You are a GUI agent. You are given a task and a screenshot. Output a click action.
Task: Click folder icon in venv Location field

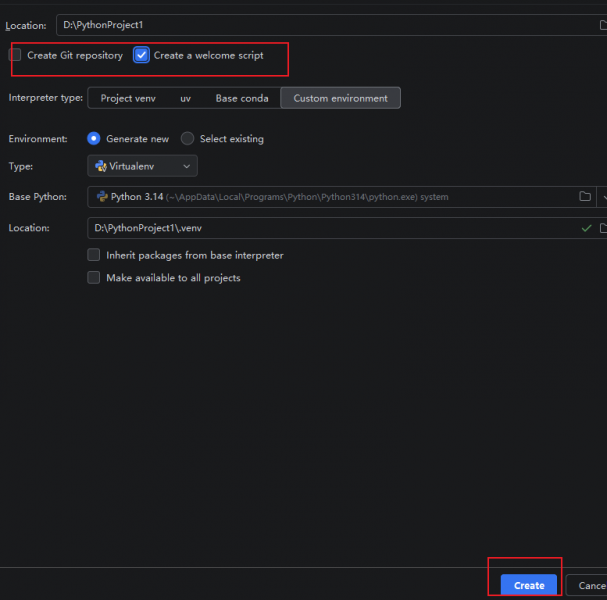click(603, 228)
